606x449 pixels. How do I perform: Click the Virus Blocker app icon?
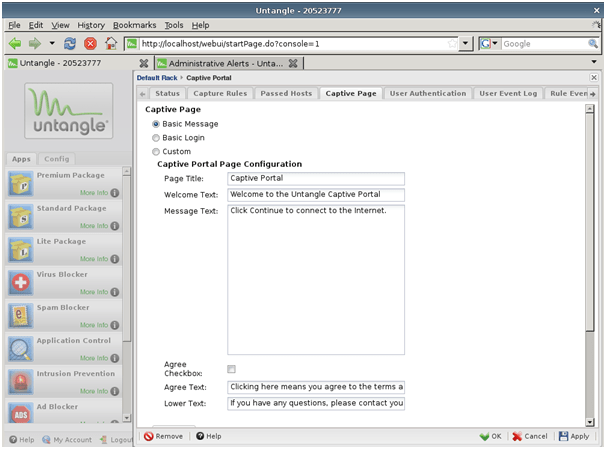click(x=22, y=282)
